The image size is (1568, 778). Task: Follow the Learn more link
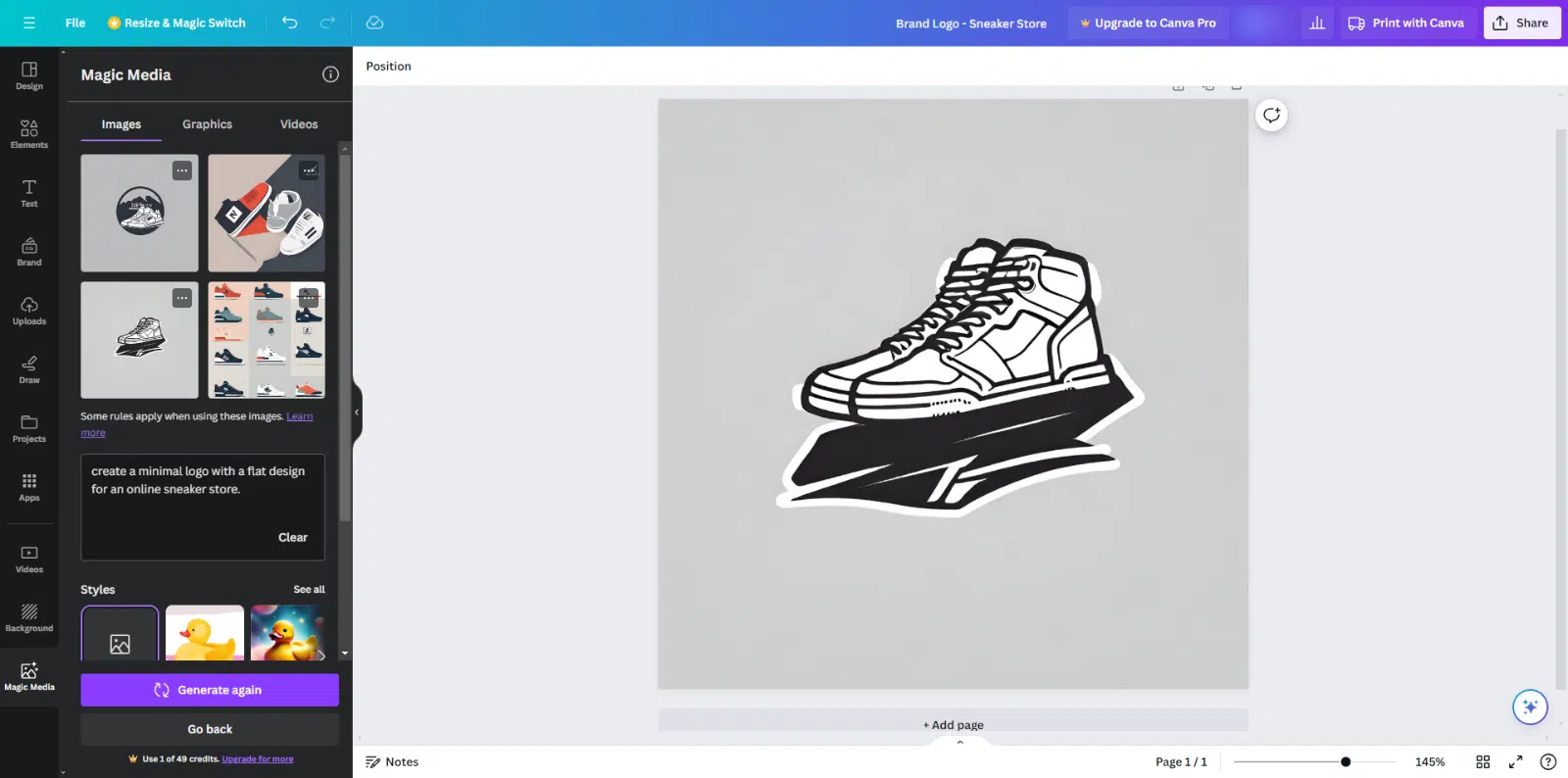(299, 416)
